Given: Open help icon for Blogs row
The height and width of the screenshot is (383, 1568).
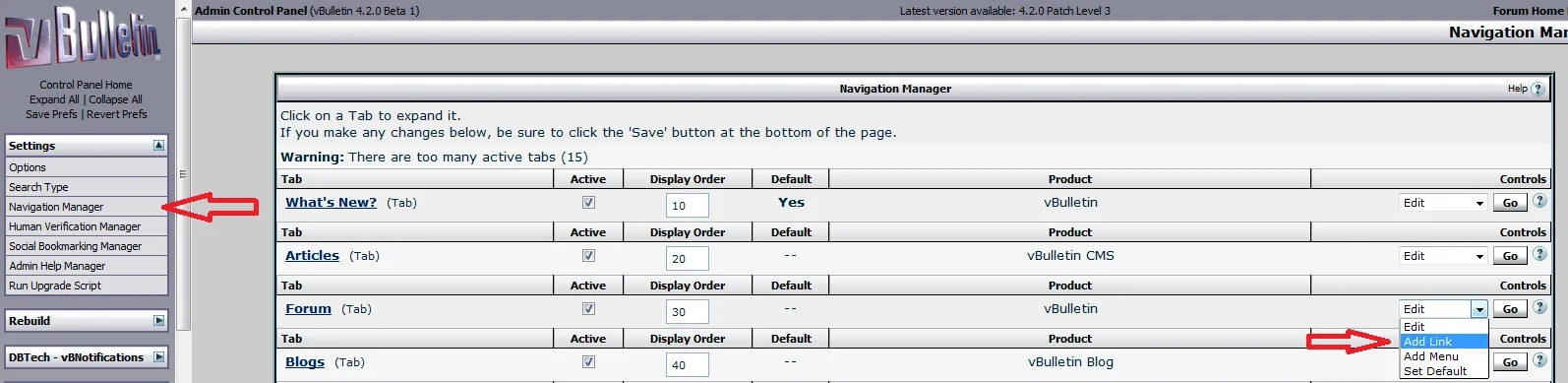Looking at the screenshot, I should tap(1539, 360).
